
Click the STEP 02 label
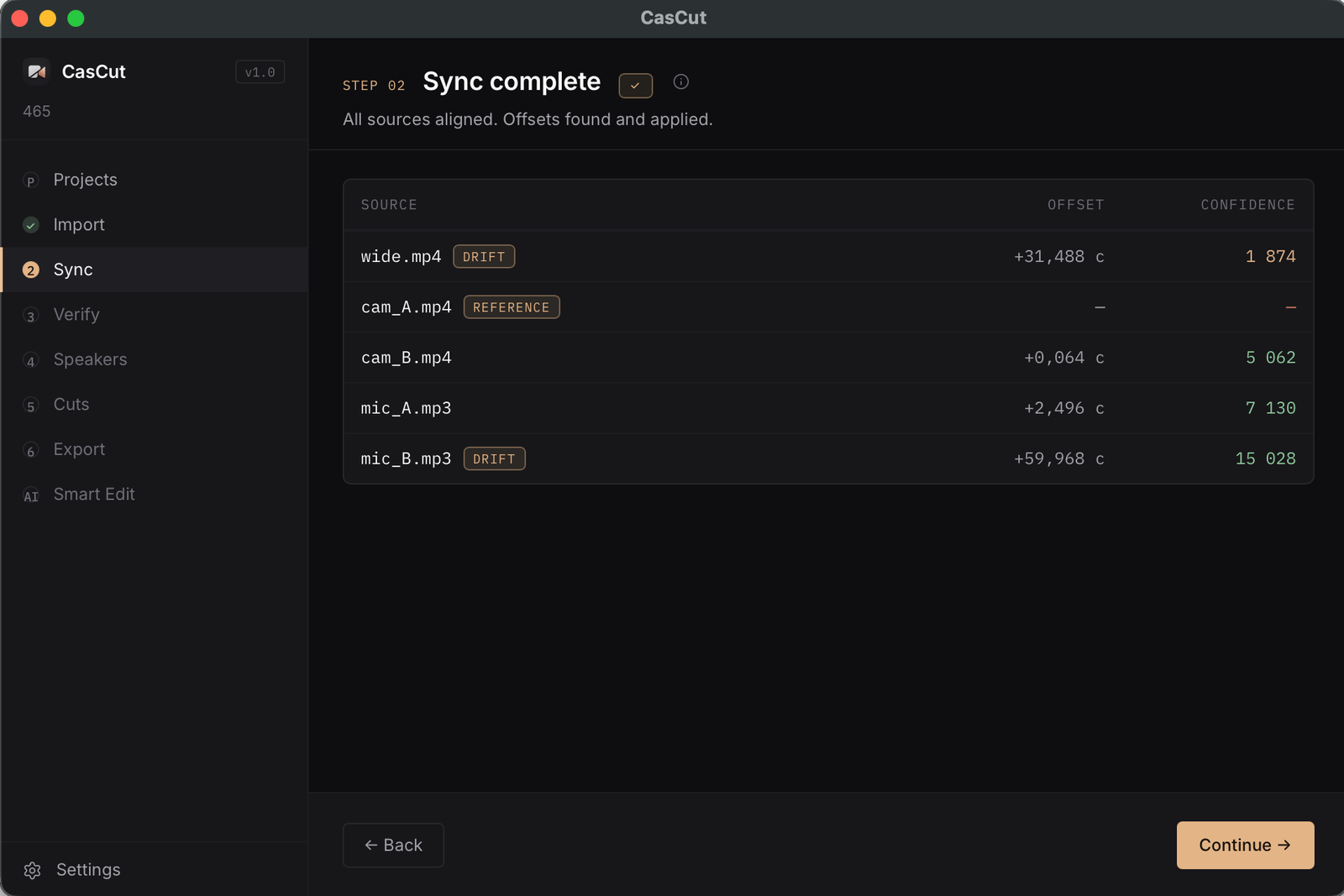tap(374, 86)
